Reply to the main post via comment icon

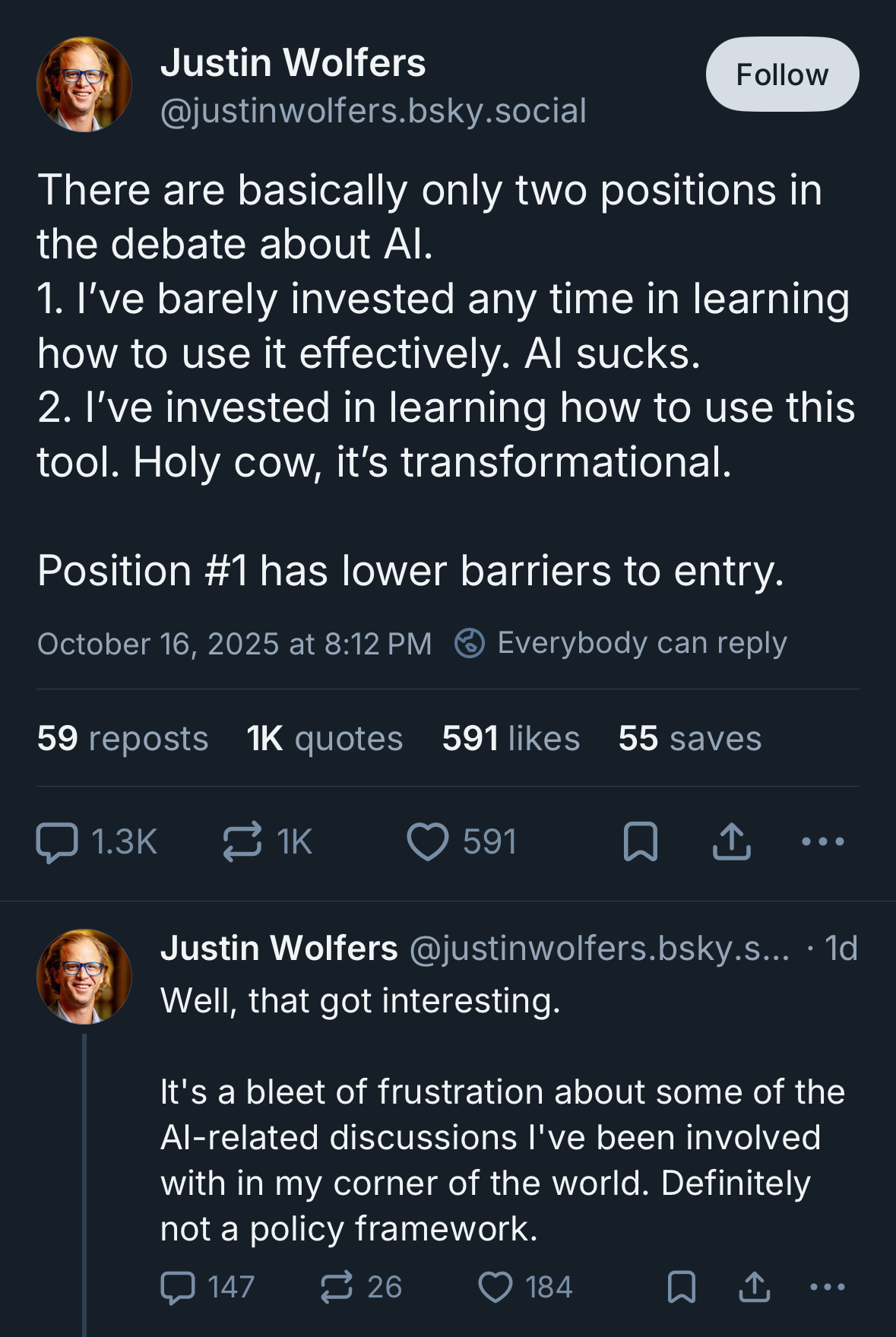(x=58, y=842)
